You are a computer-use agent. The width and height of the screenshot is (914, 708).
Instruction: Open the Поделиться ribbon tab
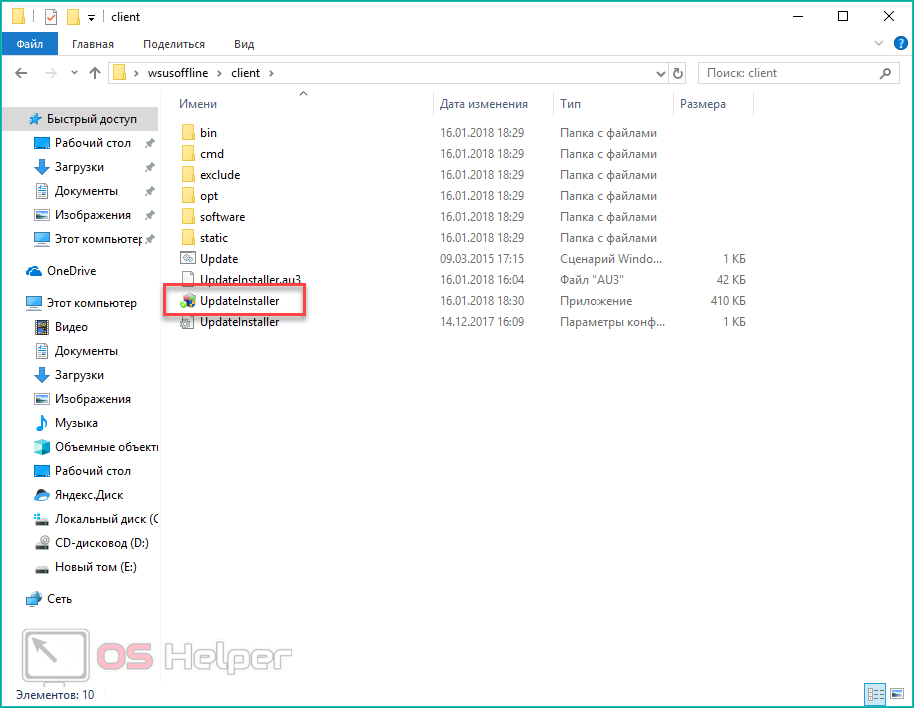click(x=174, y=44)
